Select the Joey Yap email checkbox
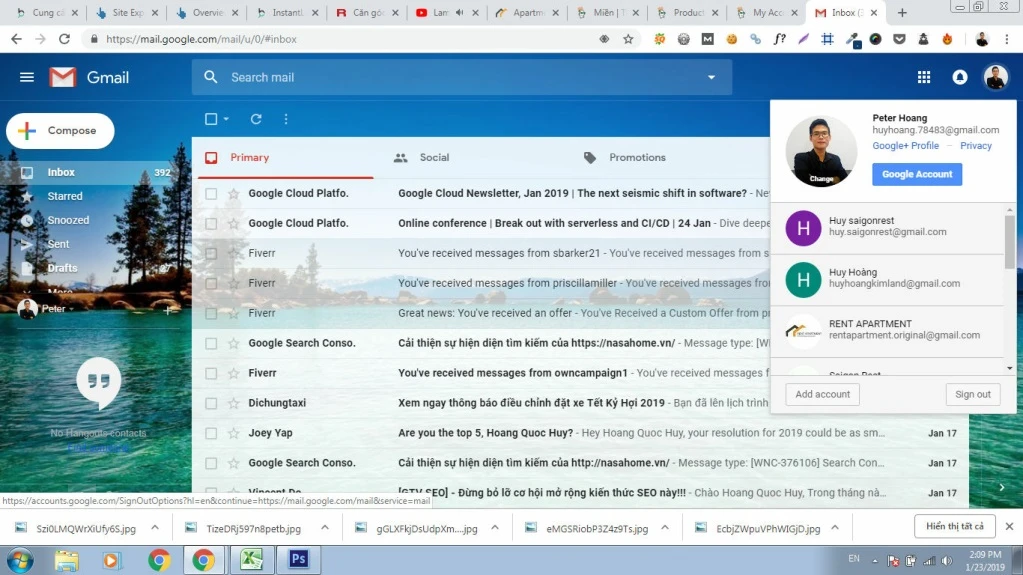The image size is (1023, 575). (211, 433)
